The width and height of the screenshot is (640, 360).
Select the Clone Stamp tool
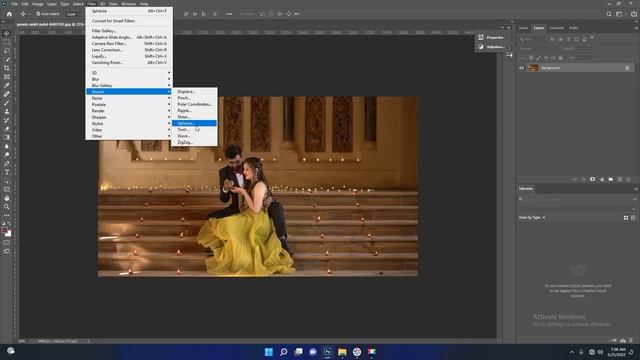[x=7, y=111]
